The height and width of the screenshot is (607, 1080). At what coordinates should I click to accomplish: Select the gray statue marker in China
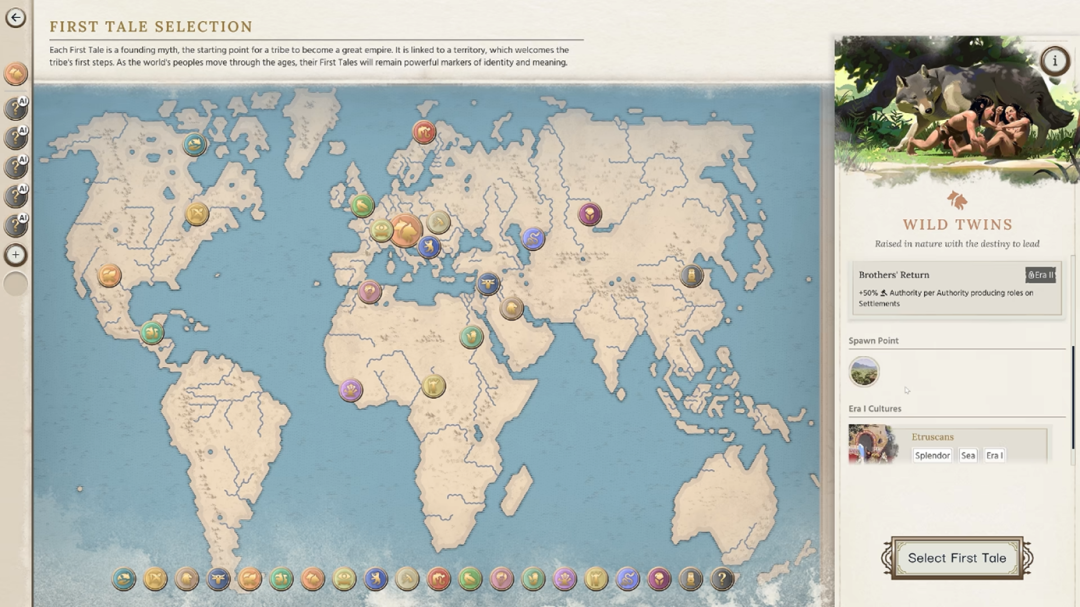tap(691, 276)
